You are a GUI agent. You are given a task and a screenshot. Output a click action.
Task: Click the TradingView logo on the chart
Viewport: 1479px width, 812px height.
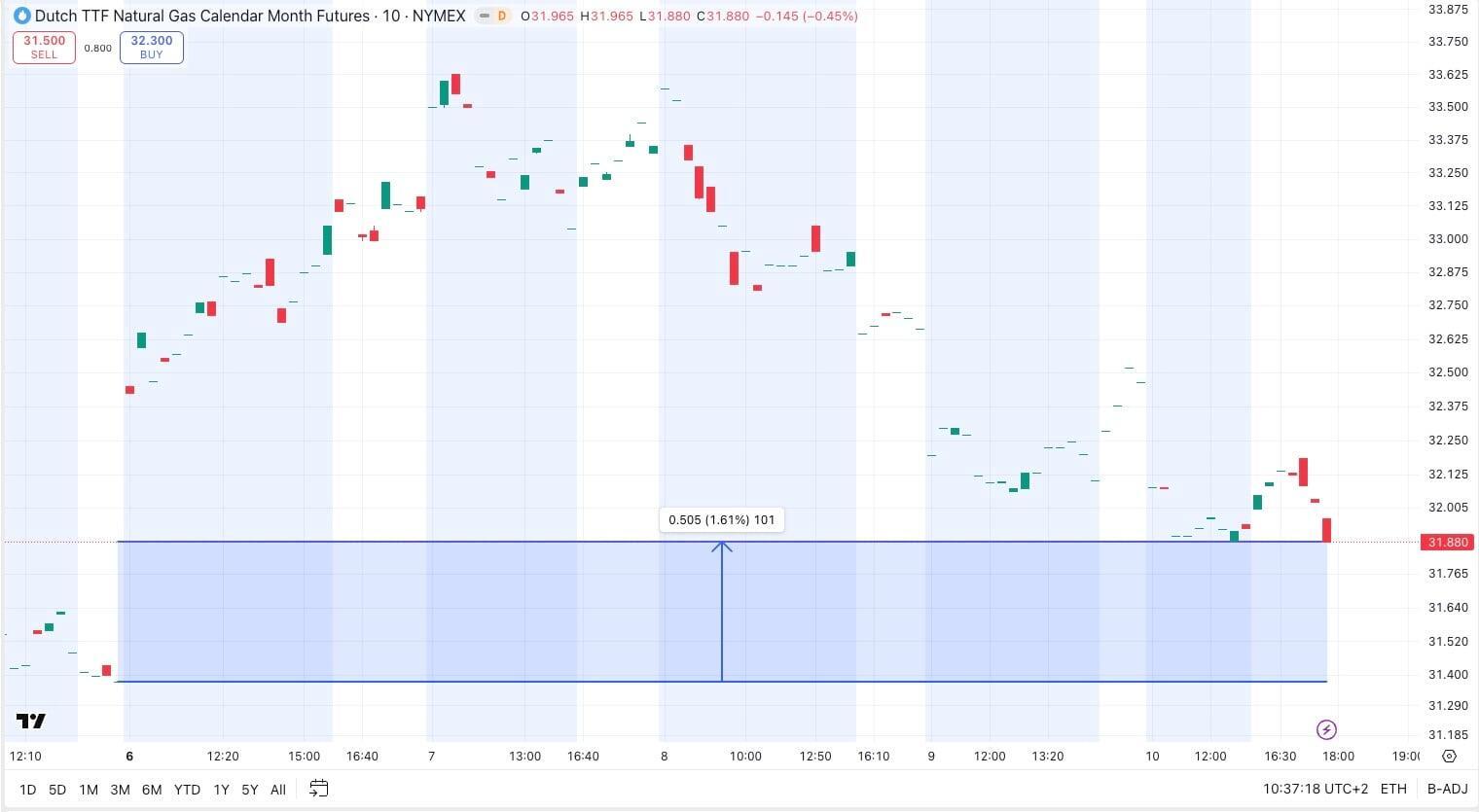[31, 721]
